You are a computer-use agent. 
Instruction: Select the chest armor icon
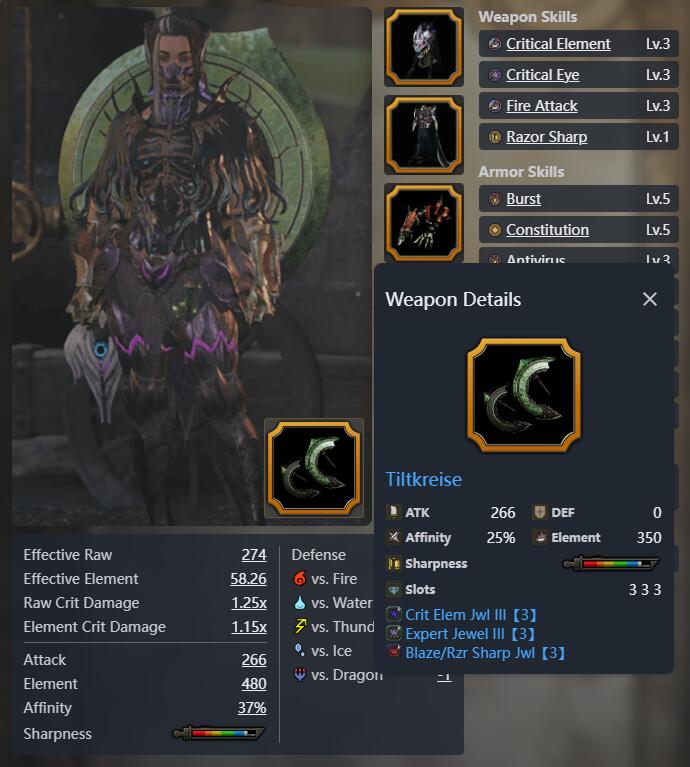pyautogui.click(x=423, y=135)
